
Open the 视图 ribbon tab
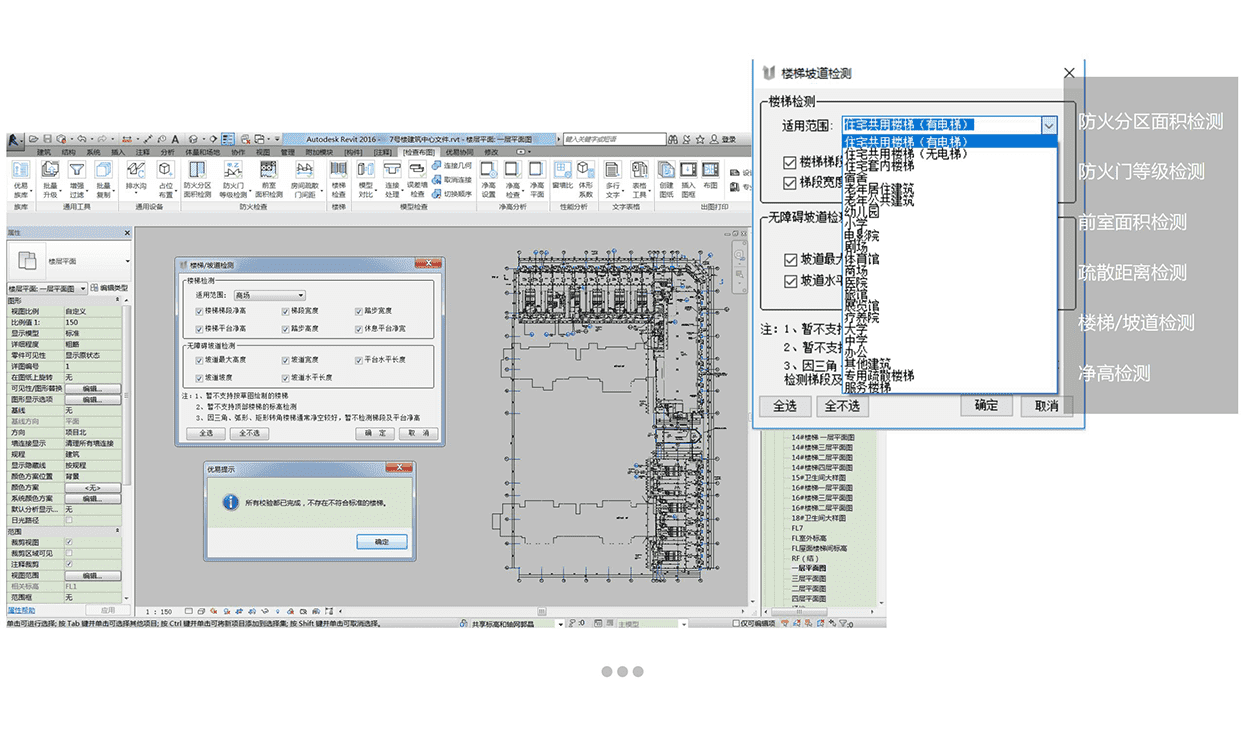[262, 151]
